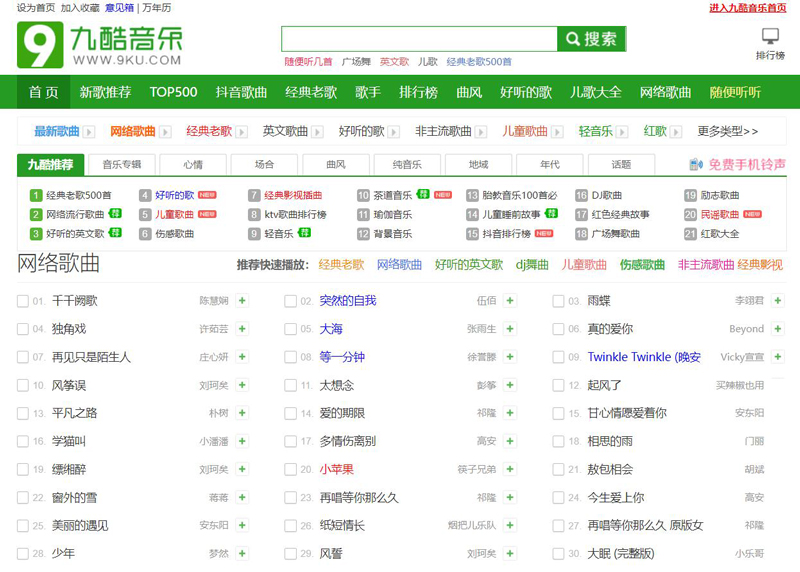Open 新歌推荐 in green navigation bar
Viewport: 800px width, 572px height.
tap(105, 92)
